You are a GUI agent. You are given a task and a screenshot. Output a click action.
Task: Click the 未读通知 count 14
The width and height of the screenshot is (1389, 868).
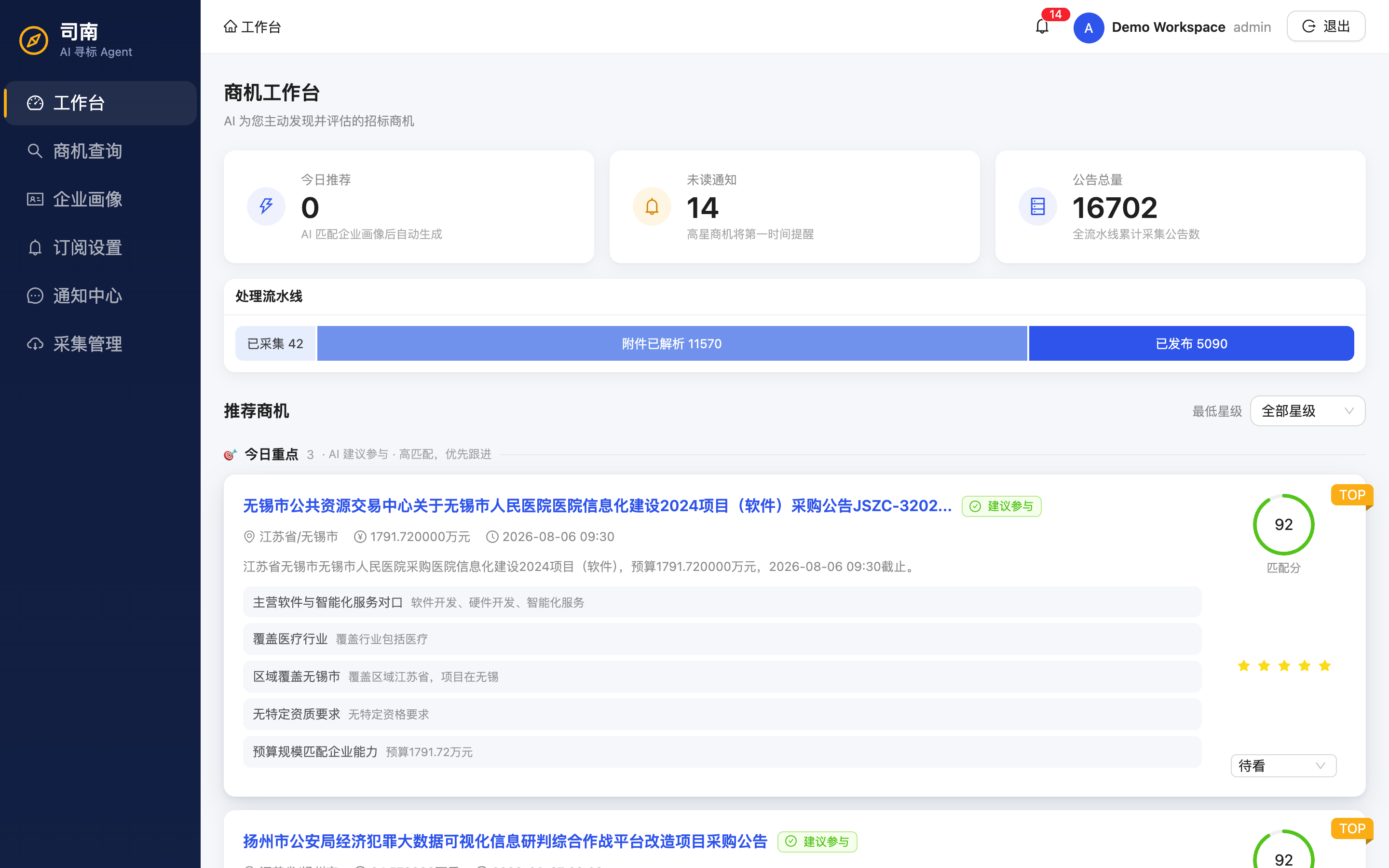703,207
